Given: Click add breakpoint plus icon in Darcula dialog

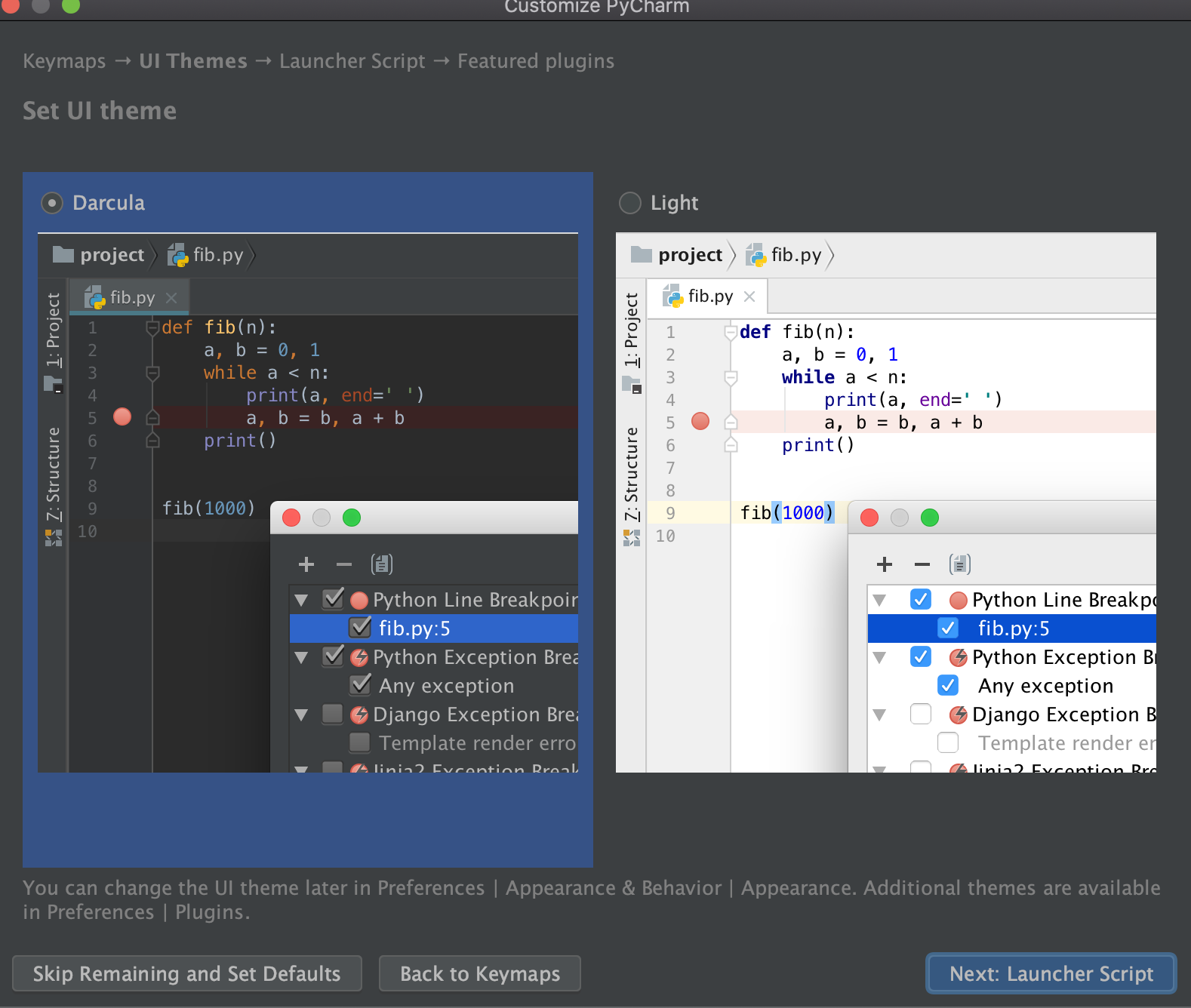Looking at the screenshot, I should [306, 564].
